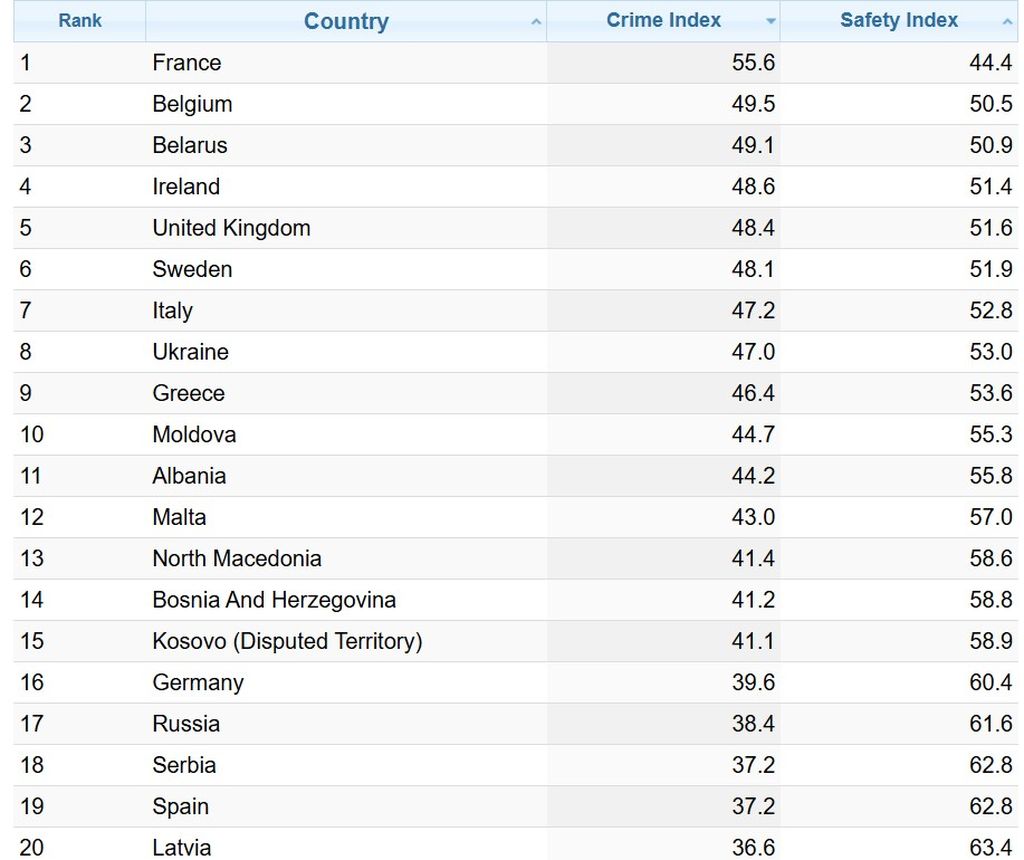Select Russia in the country column

coord(186,724)
